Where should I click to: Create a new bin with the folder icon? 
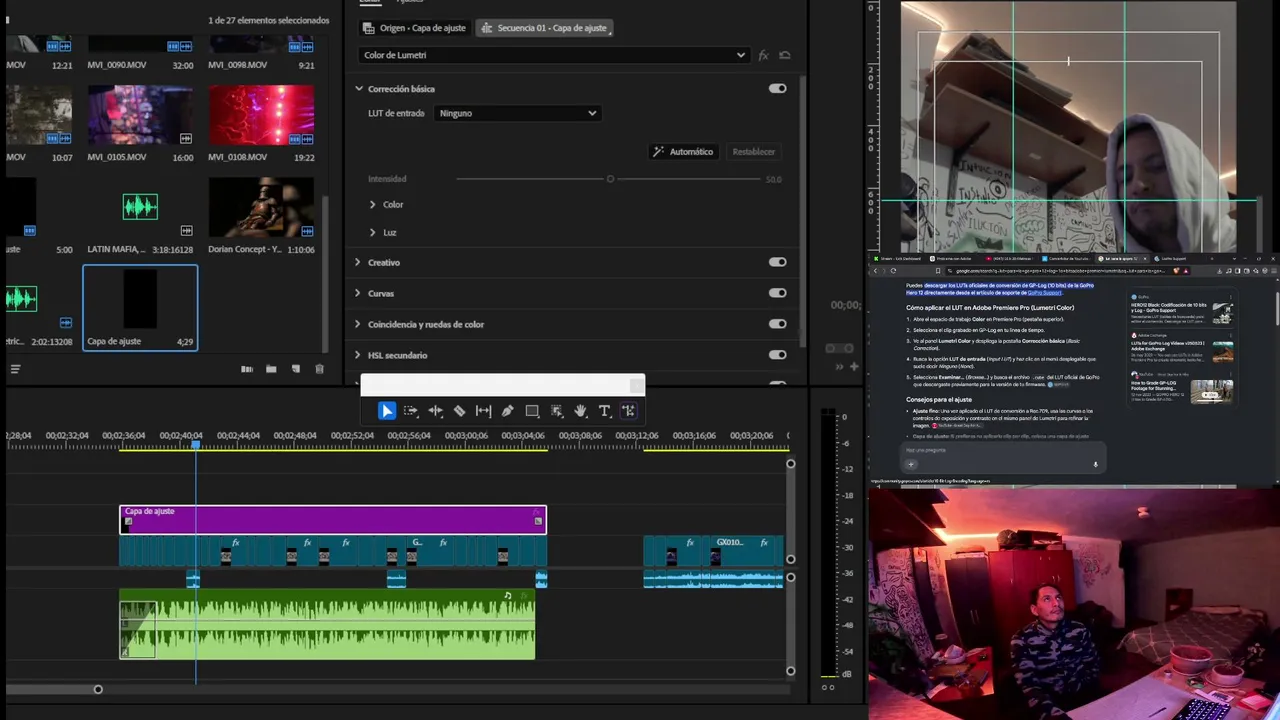pyautogui.click(x=271, y=369)
